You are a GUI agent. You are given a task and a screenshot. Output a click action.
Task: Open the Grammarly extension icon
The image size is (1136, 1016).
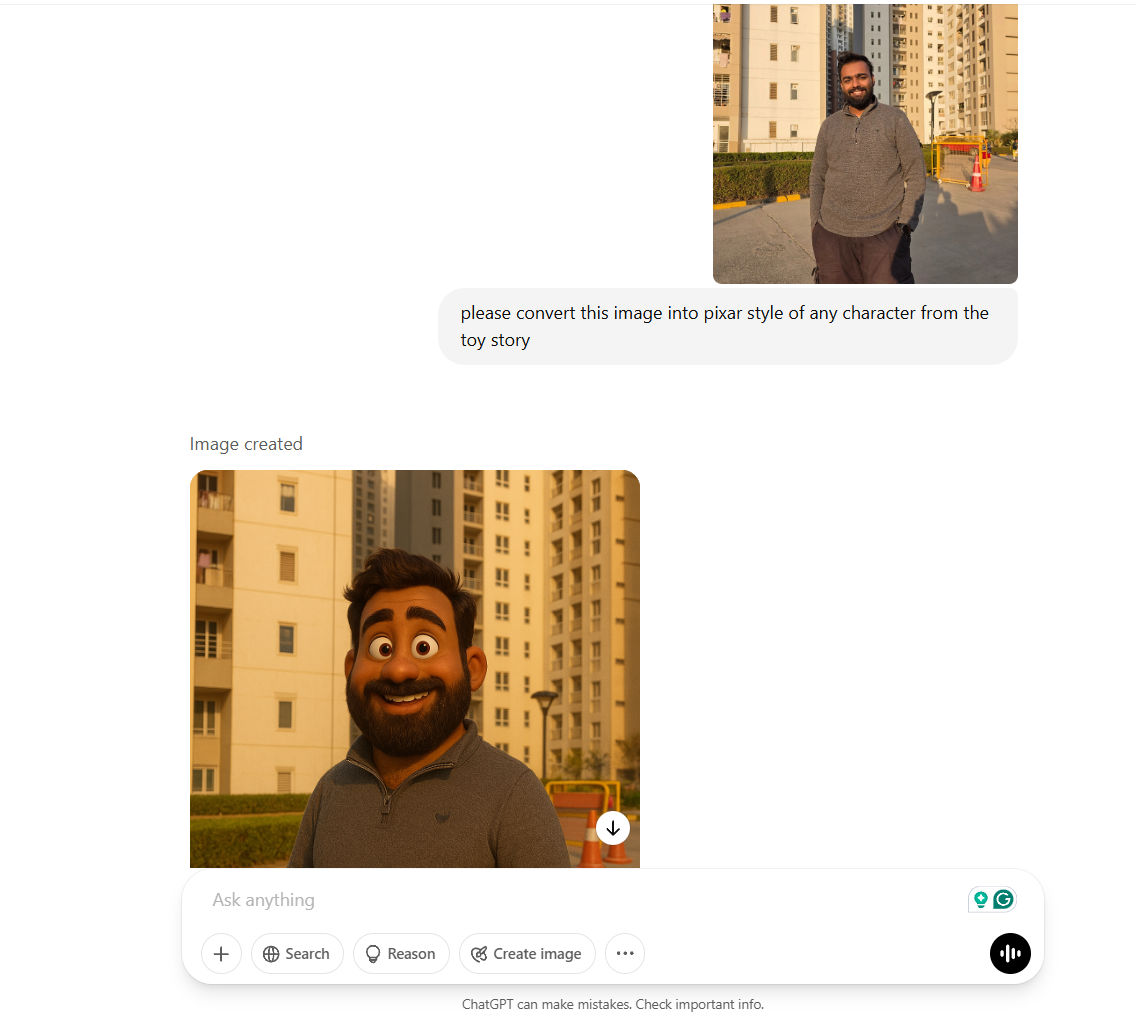click(x=1003, y=899)
